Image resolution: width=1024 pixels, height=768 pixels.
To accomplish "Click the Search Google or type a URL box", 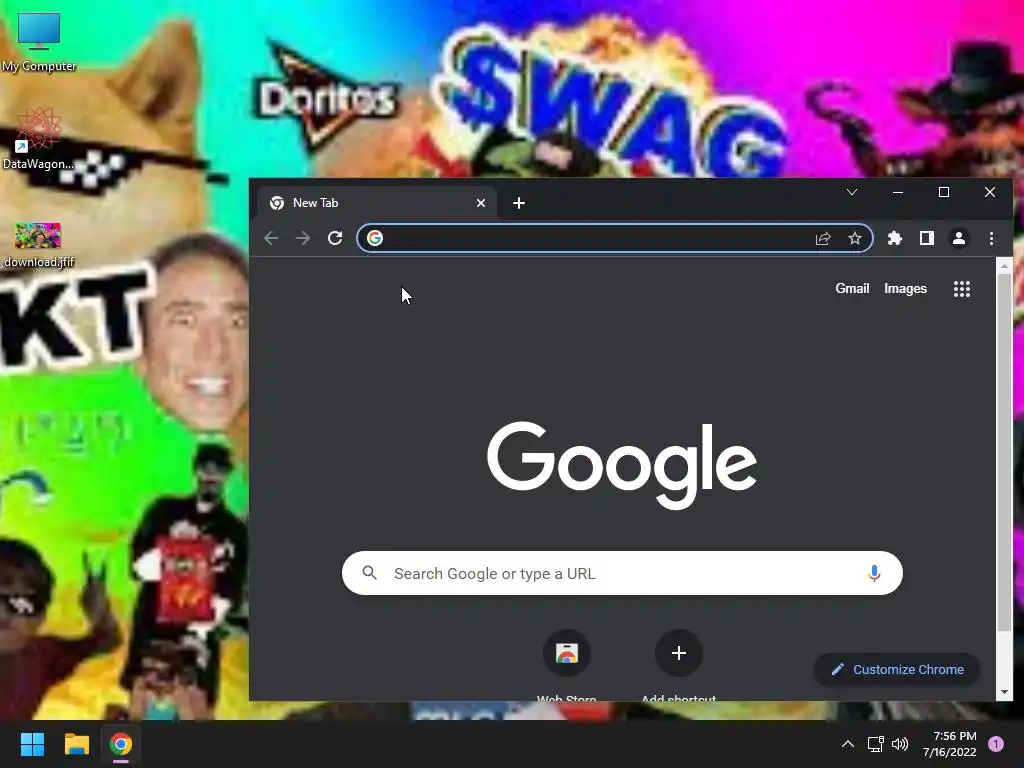I will (622, 573).
